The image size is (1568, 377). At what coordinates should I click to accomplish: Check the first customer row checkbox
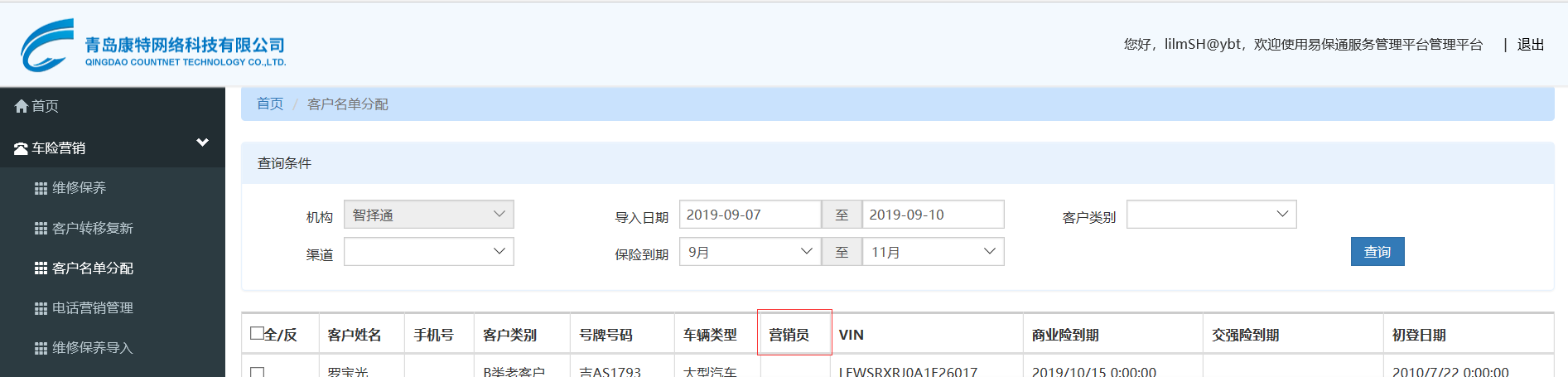click(257, 372)
